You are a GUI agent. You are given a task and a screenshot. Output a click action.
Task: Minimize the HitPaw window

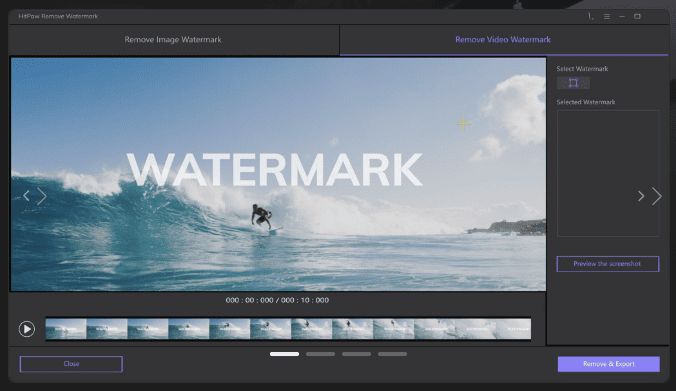622,16
